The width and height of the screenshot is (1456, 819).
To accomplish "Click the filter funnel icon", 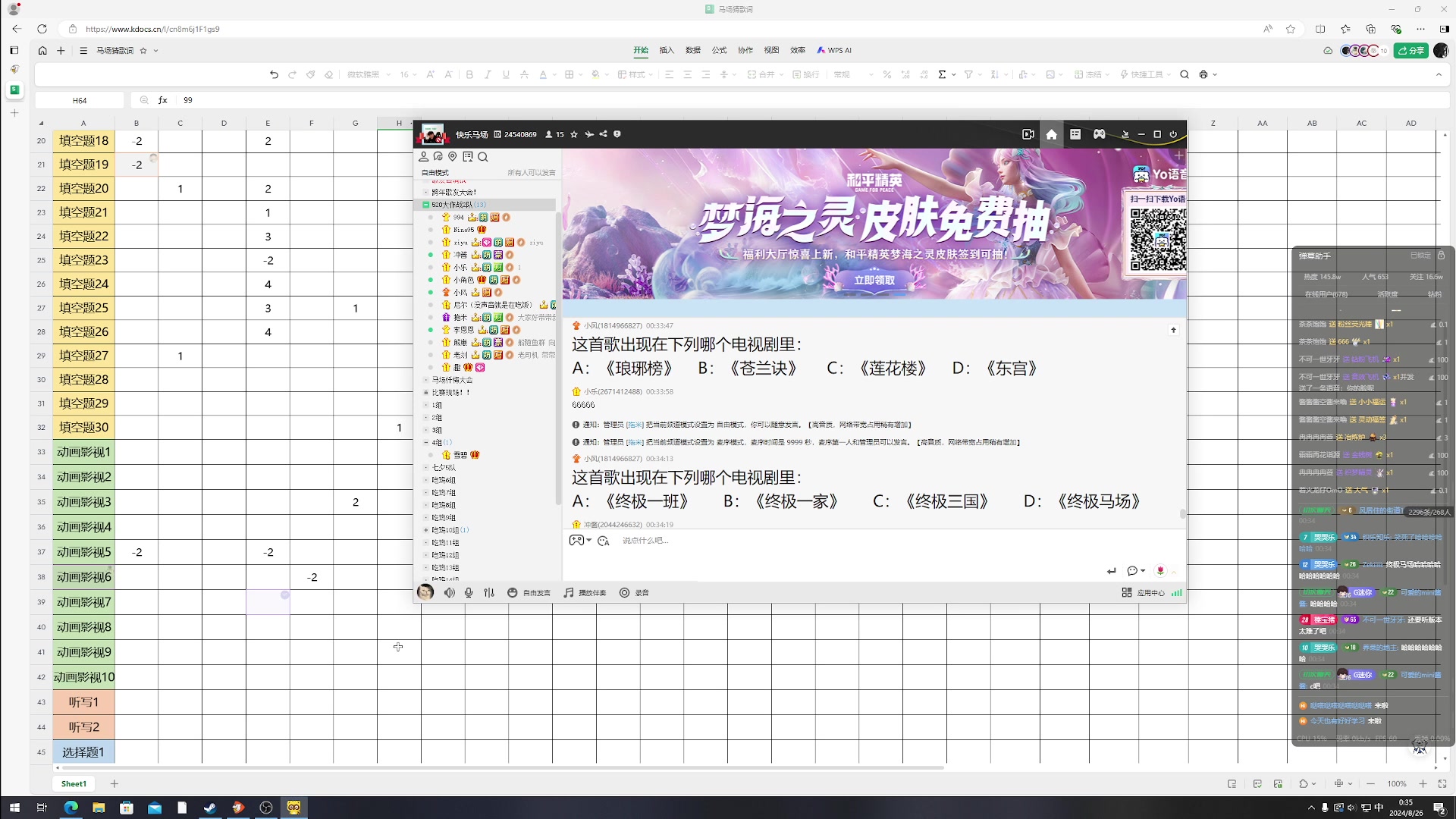I will coord(968,74).
